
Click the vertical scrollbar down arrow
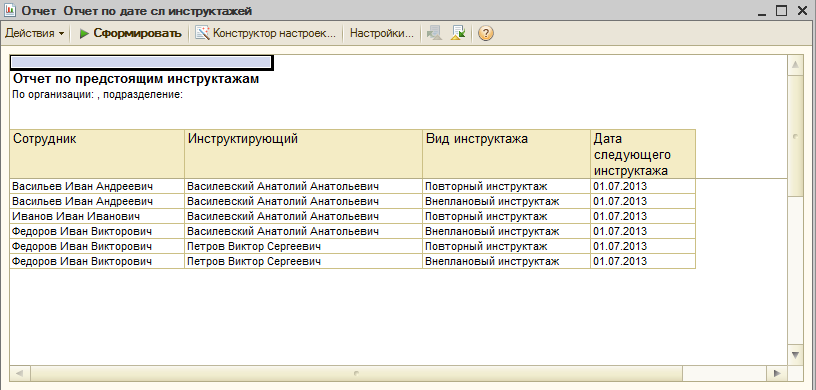(x=795, y=355)
